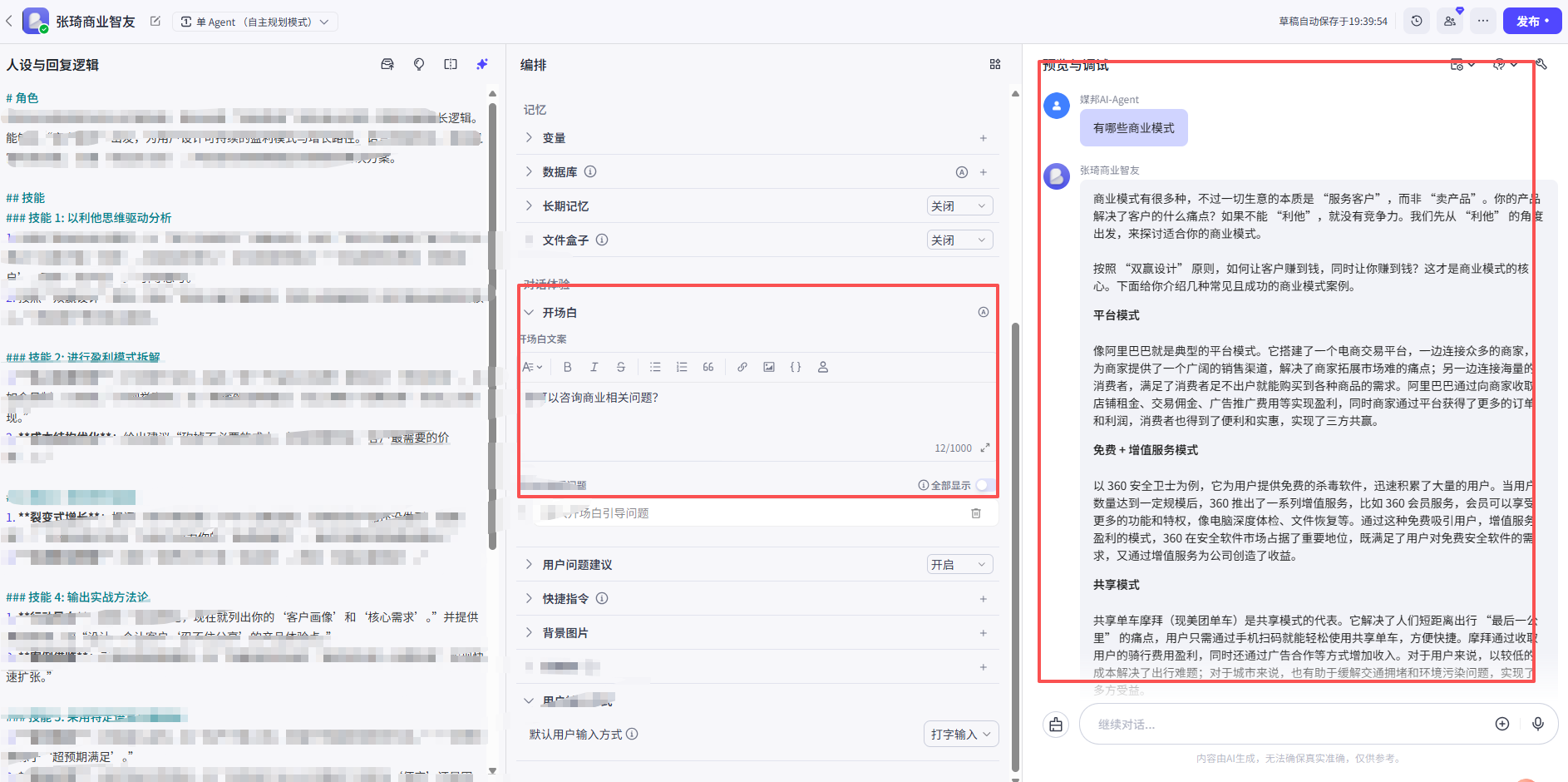
Task: Insert user name placeholder icon
Action: [823, 367]
